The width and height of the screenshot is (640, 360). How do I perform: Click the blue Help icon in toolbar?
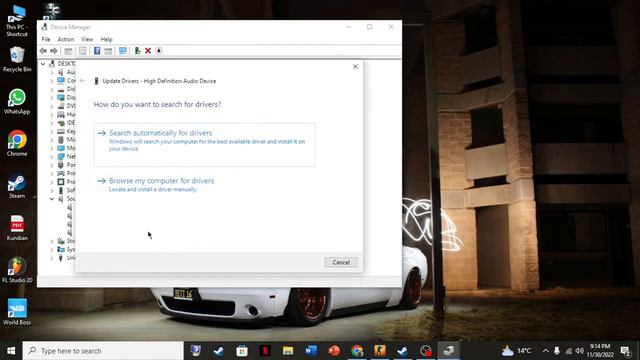tap(97, 51)
